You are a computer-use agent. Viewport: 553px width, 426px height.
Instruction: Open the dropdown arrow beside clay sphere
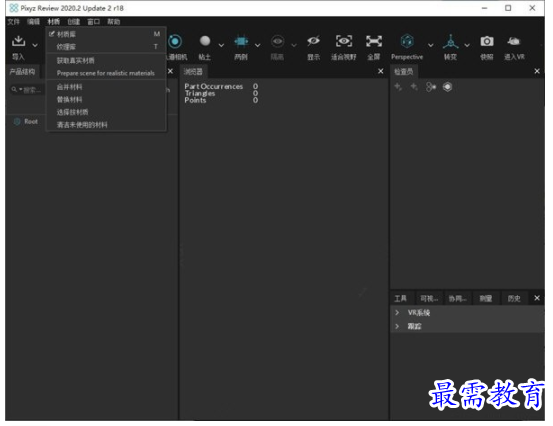(221, 45)
